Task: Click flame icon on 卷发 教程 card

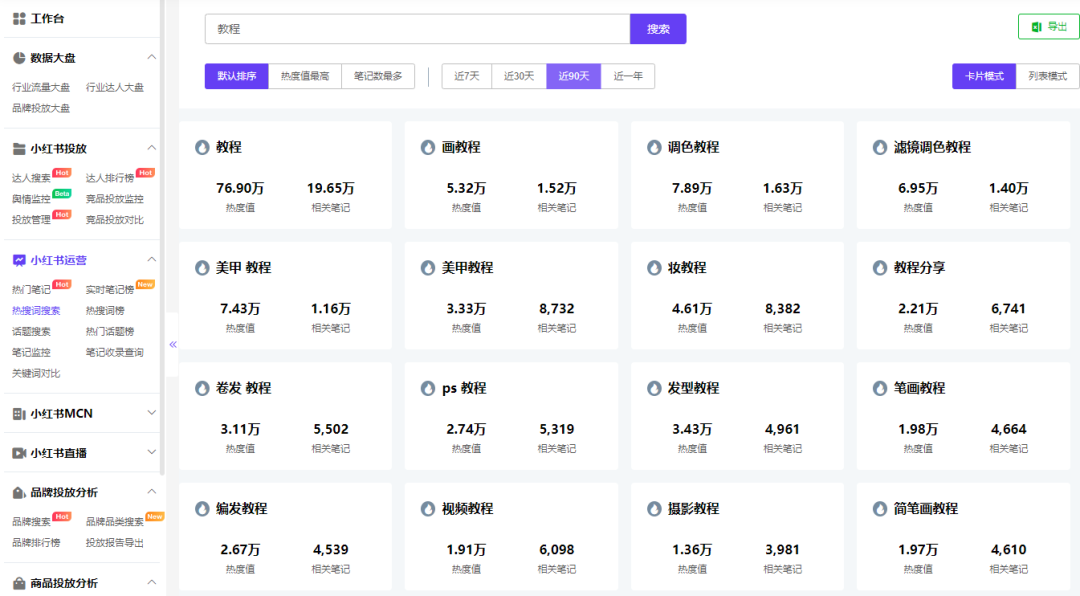Action: 202,389
